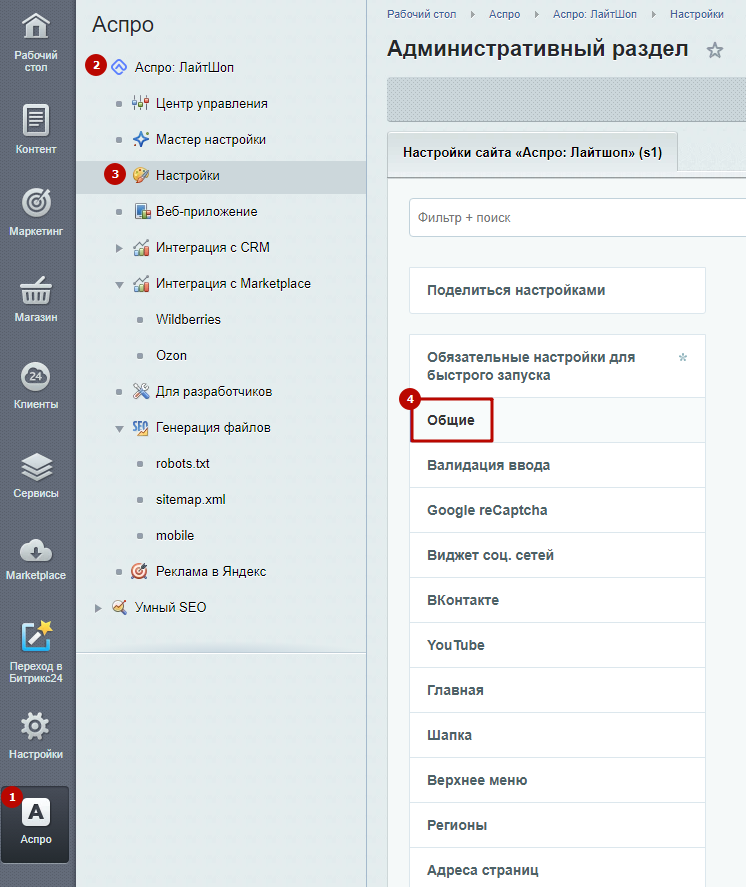Click the Генерация файлов SEO icon
Screen dimensions: 746x887
click(140, 428)
